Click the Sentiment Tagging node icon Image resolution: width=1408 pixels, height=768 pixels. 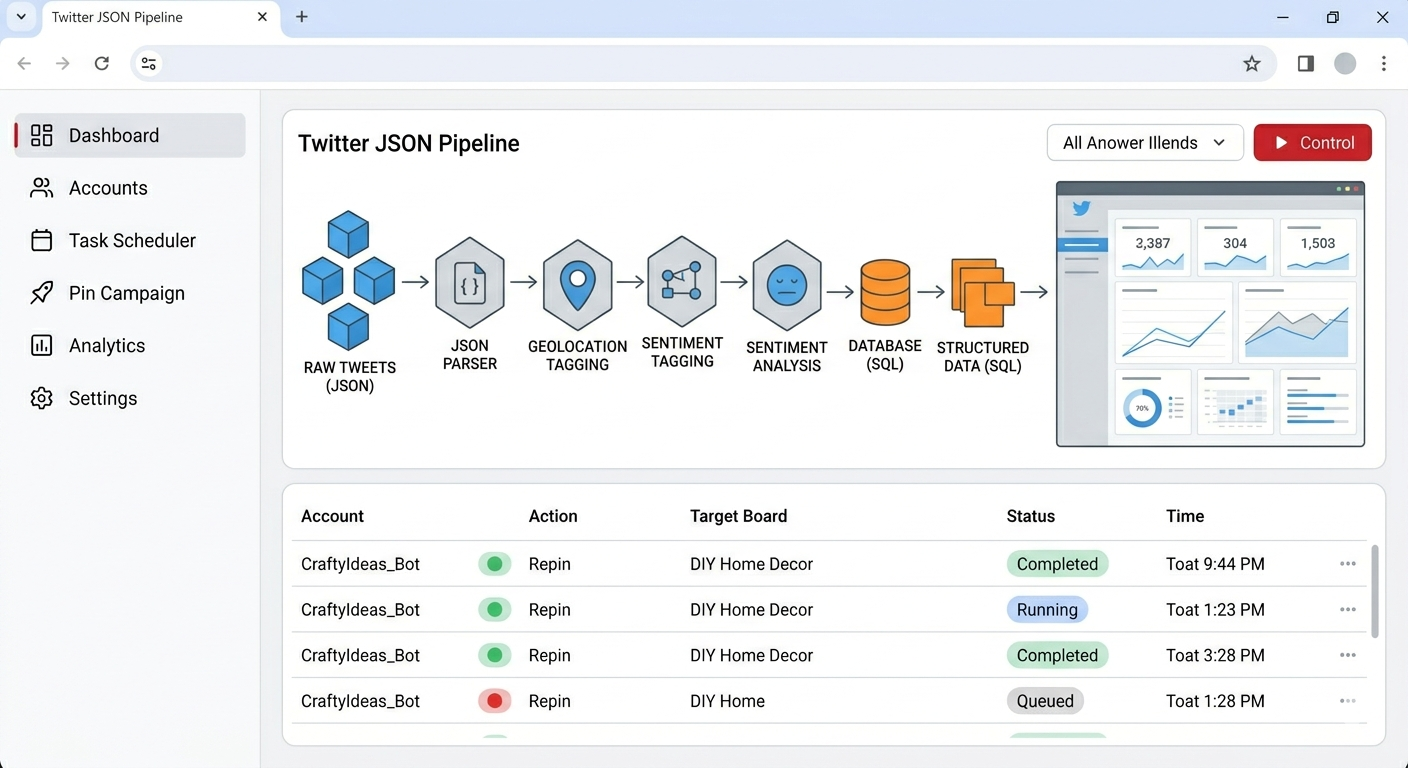coord(682,281)
